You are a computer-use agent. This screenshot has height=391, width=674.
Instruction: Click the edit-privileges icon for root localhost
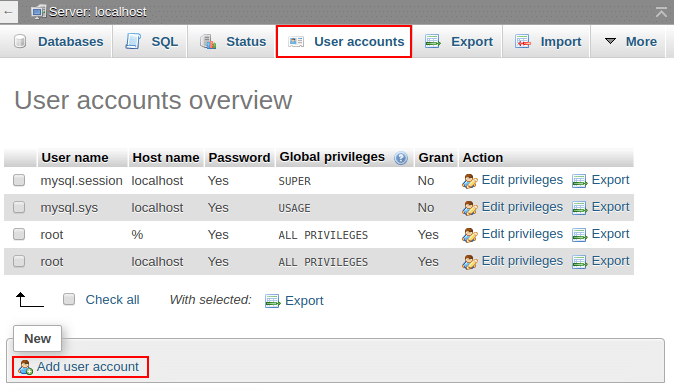[469, 262]
